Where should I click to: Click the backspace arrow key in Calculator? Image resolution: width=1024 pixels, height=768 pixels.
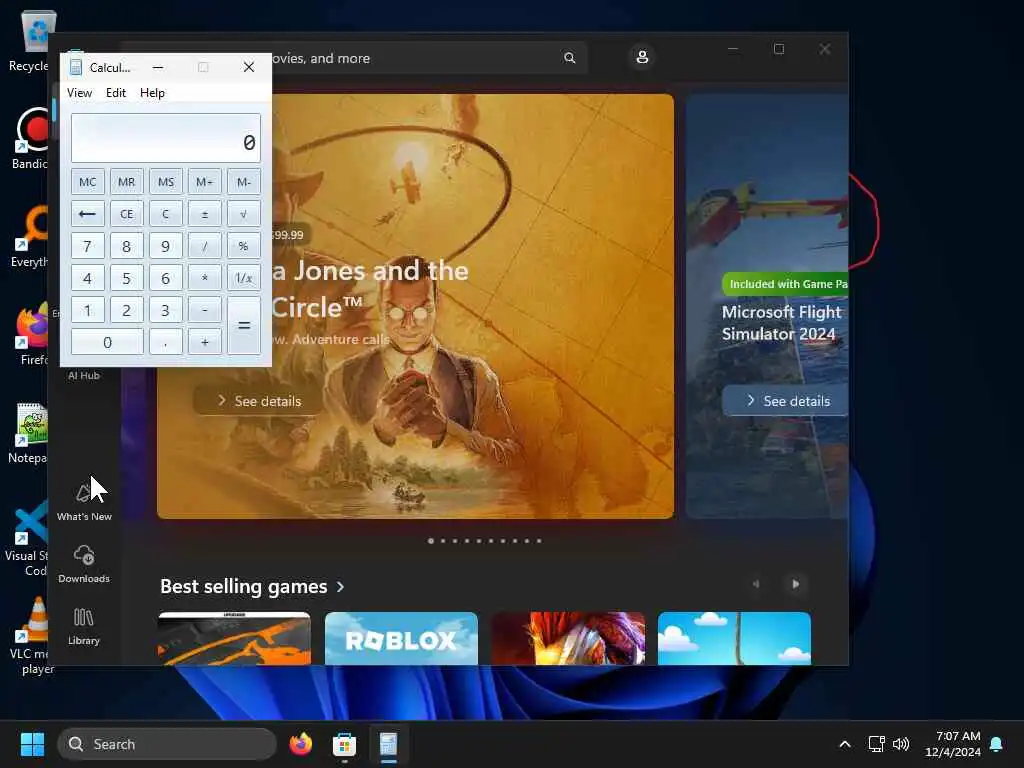[88, 214]
